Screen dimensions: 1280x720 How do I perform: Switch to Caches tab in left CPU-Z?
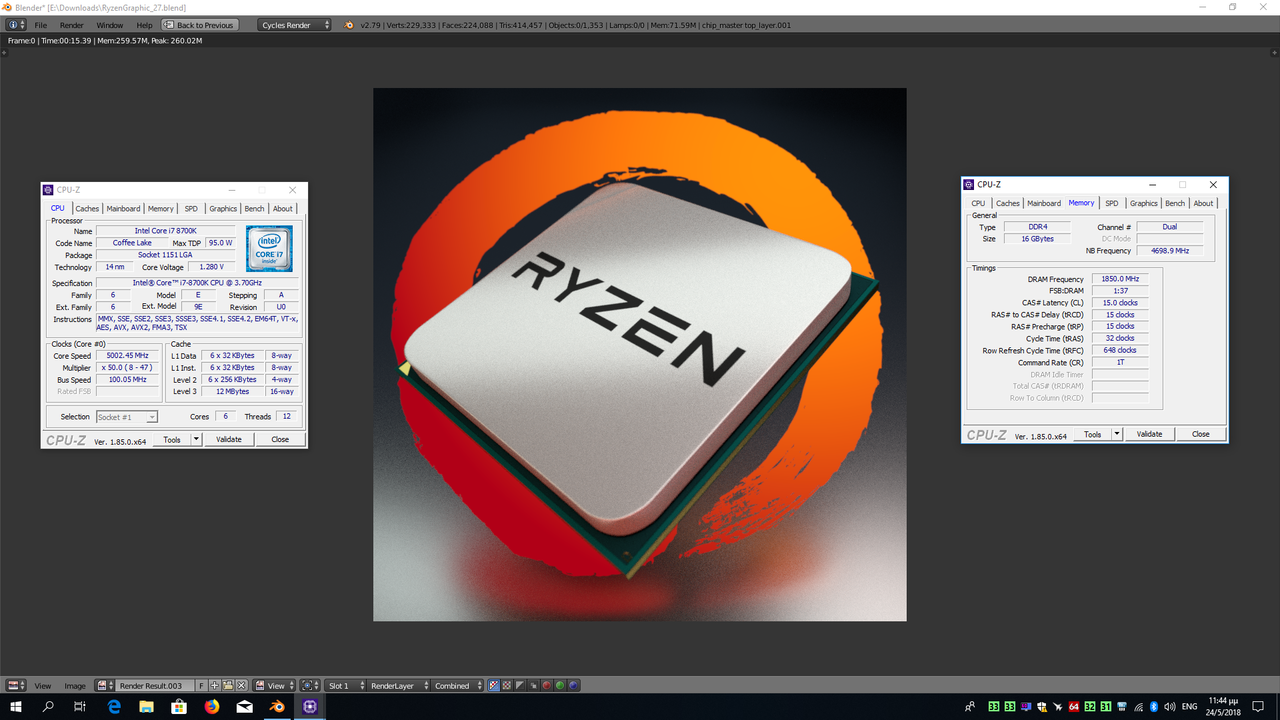(x=87, y=209)
